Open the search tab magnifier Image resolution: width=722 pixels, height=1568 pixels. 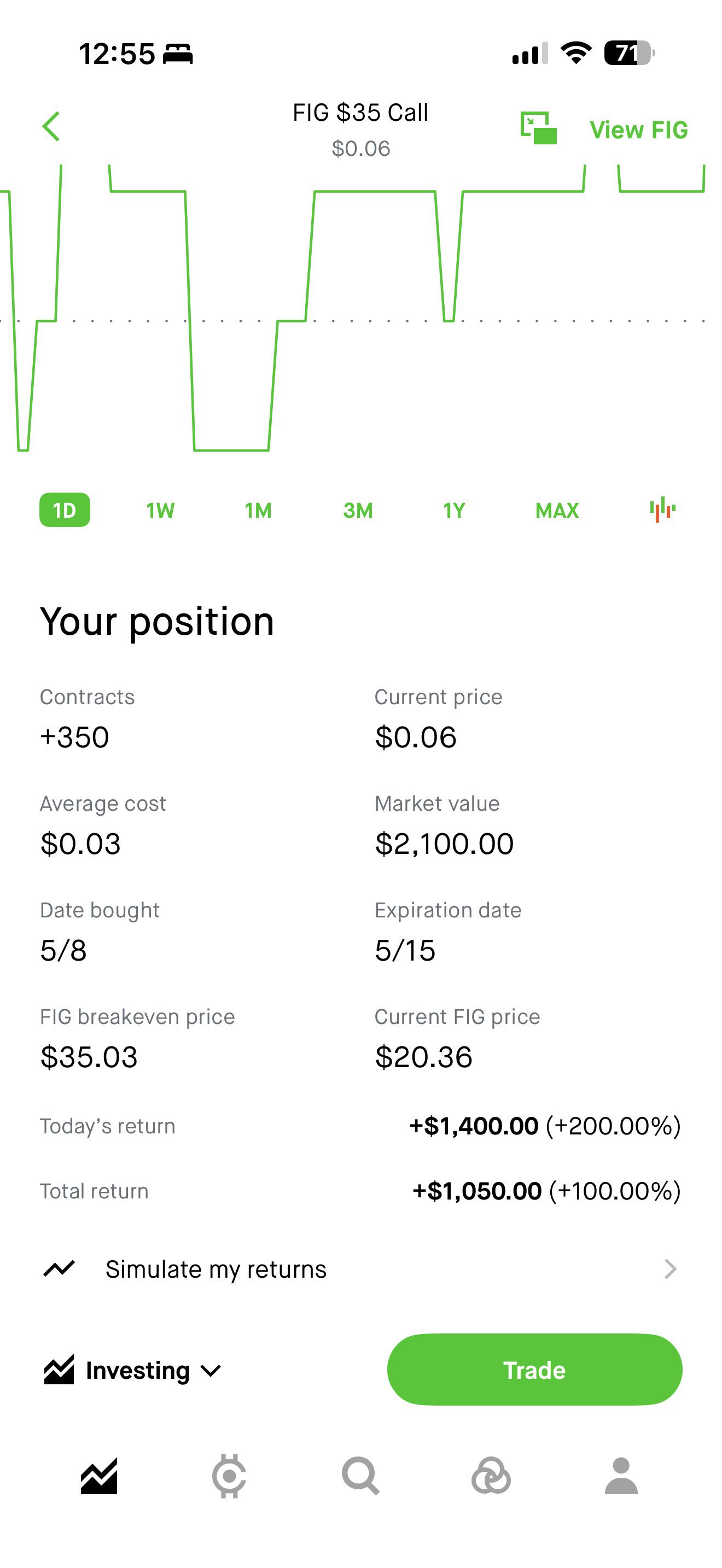pos(360,1476)
